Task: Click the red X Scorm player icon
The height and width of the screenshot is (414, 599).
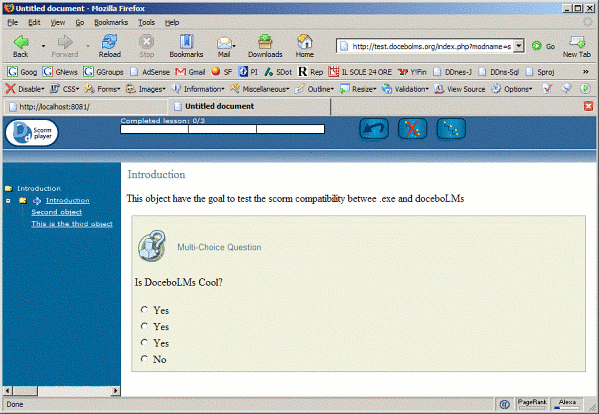Action: click(x=413, y=129)
